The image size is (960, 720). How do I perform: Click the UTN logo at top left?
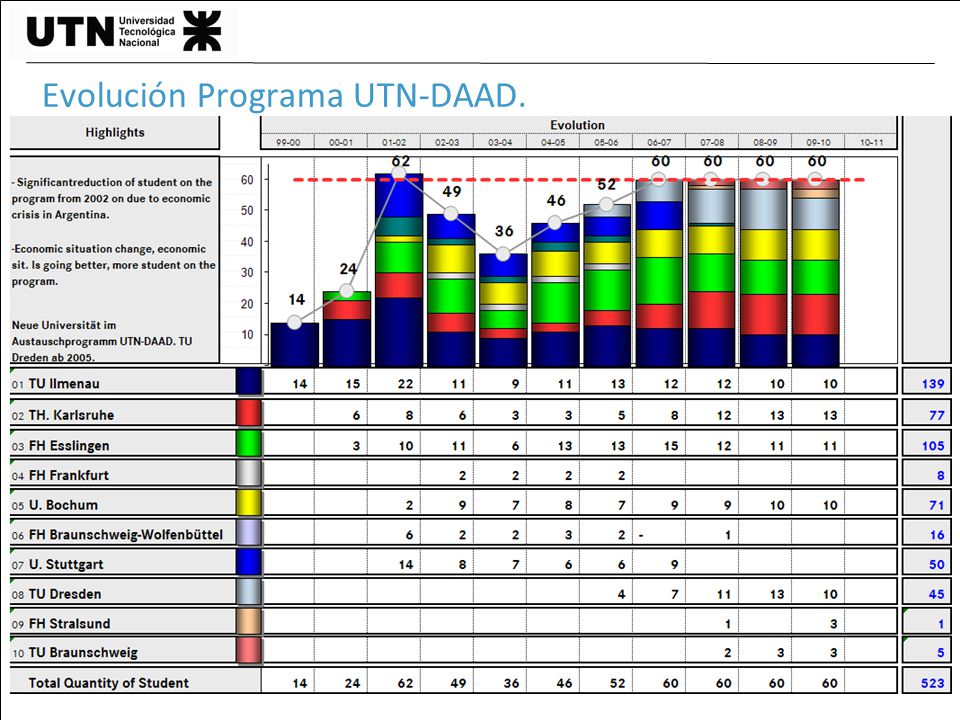(x=124, y=31)
